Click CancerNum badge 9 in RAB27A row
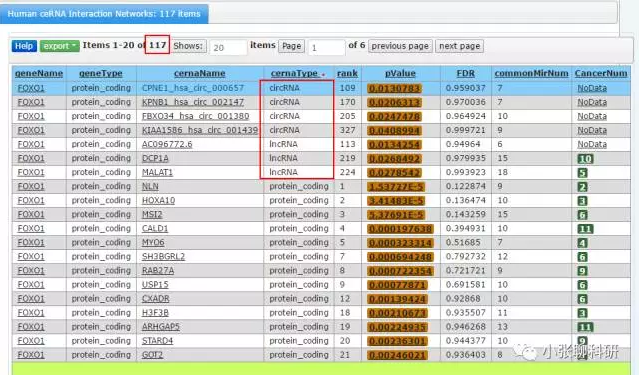 click(583, 271)
